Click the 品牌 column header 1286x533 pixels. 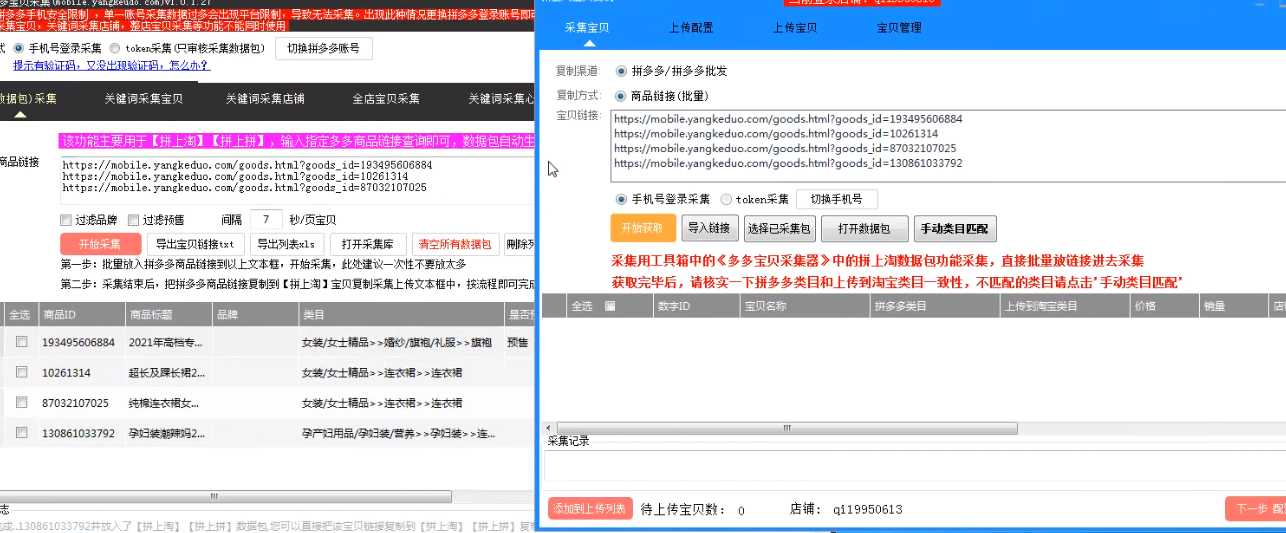pyautogui.click(x=253, y=314)
